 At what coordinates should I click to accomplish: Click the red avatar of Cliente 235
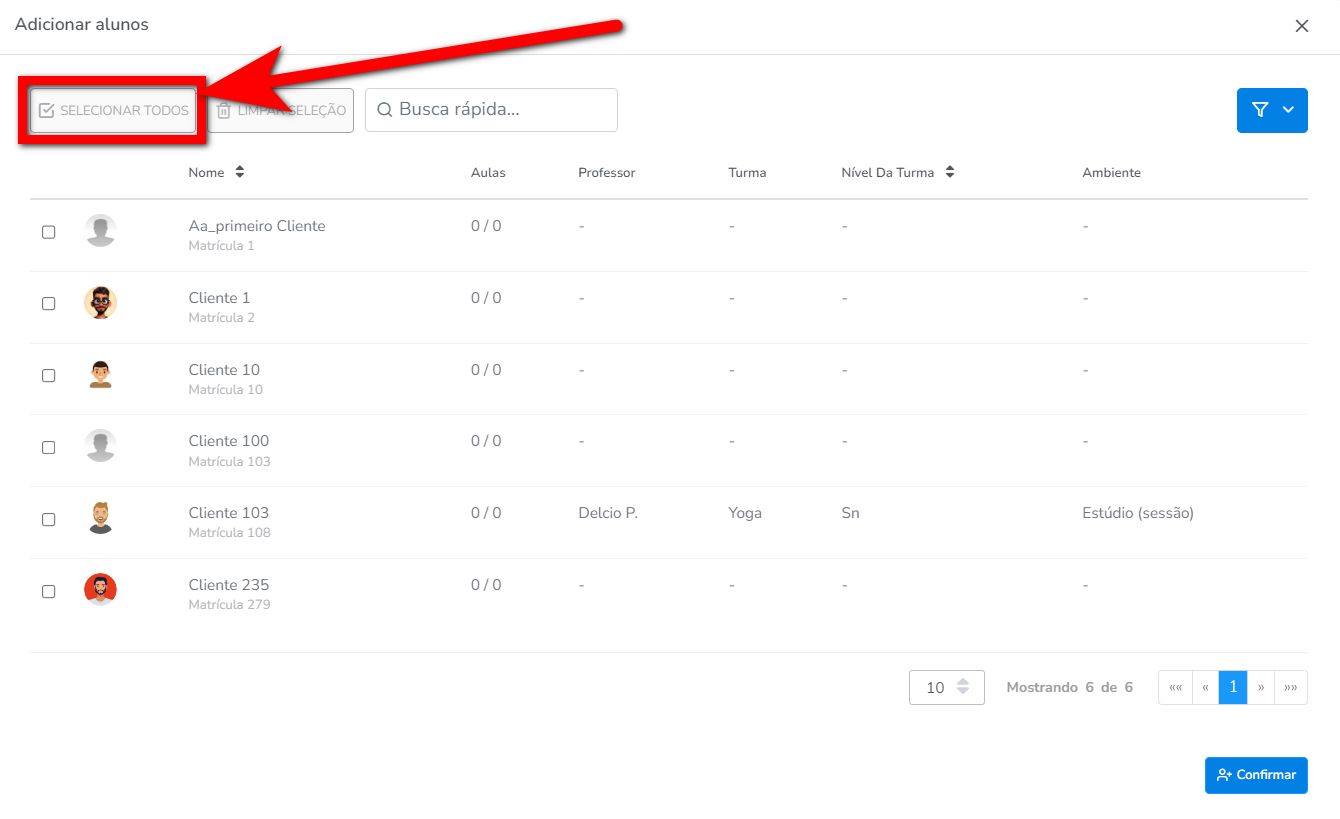pos(100,590)
